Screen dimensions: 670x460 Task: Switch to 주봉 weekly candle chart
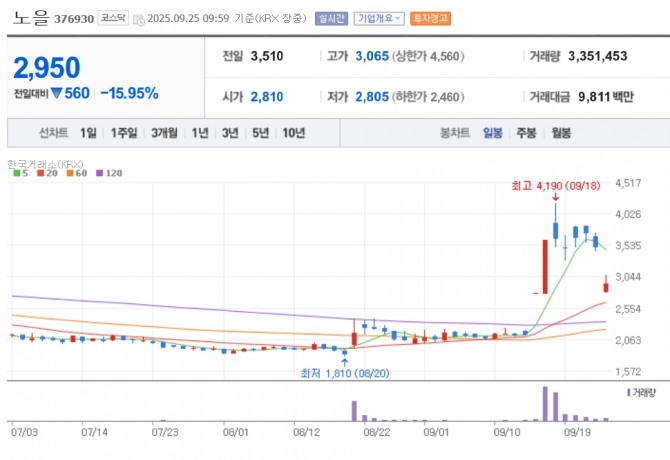526,133
